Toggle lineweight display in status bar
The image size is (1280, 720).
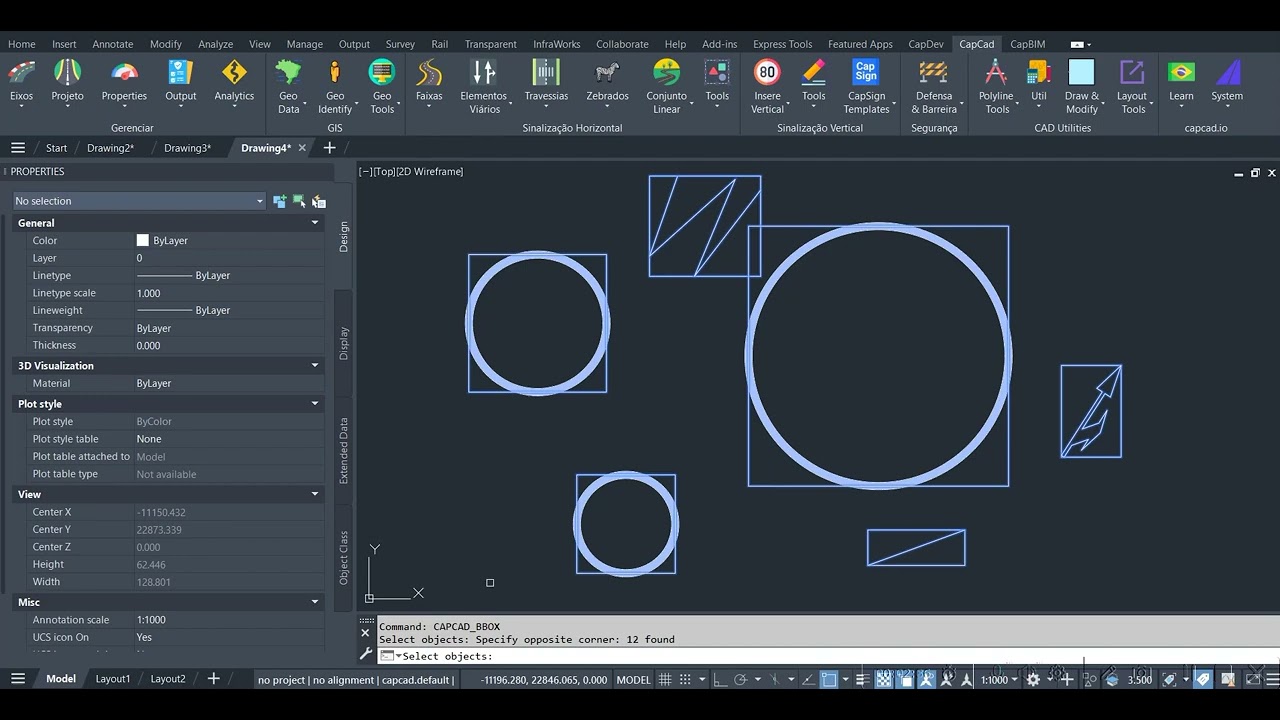[x=863, y=680]
